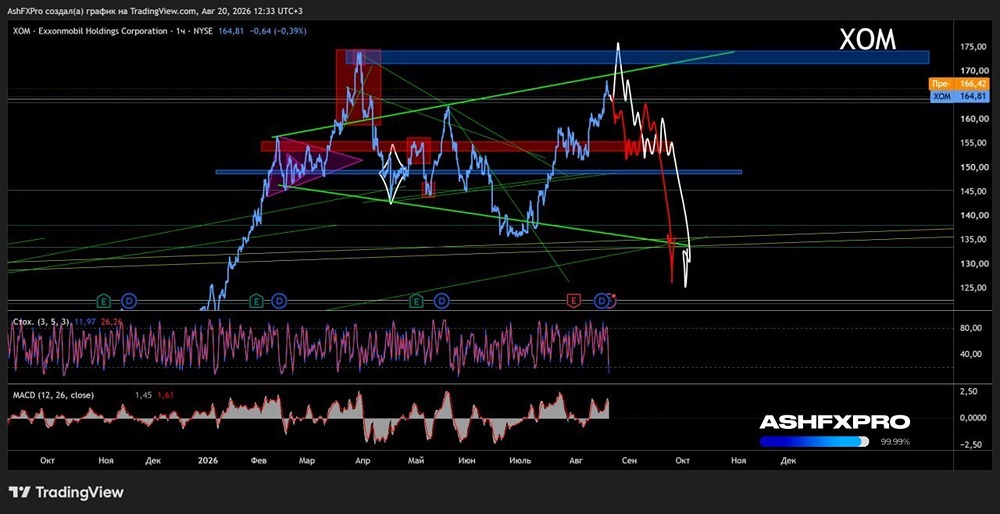Click the 175,00 price axis label
The width and height of the screenshot is (1000, 514).
972,47
